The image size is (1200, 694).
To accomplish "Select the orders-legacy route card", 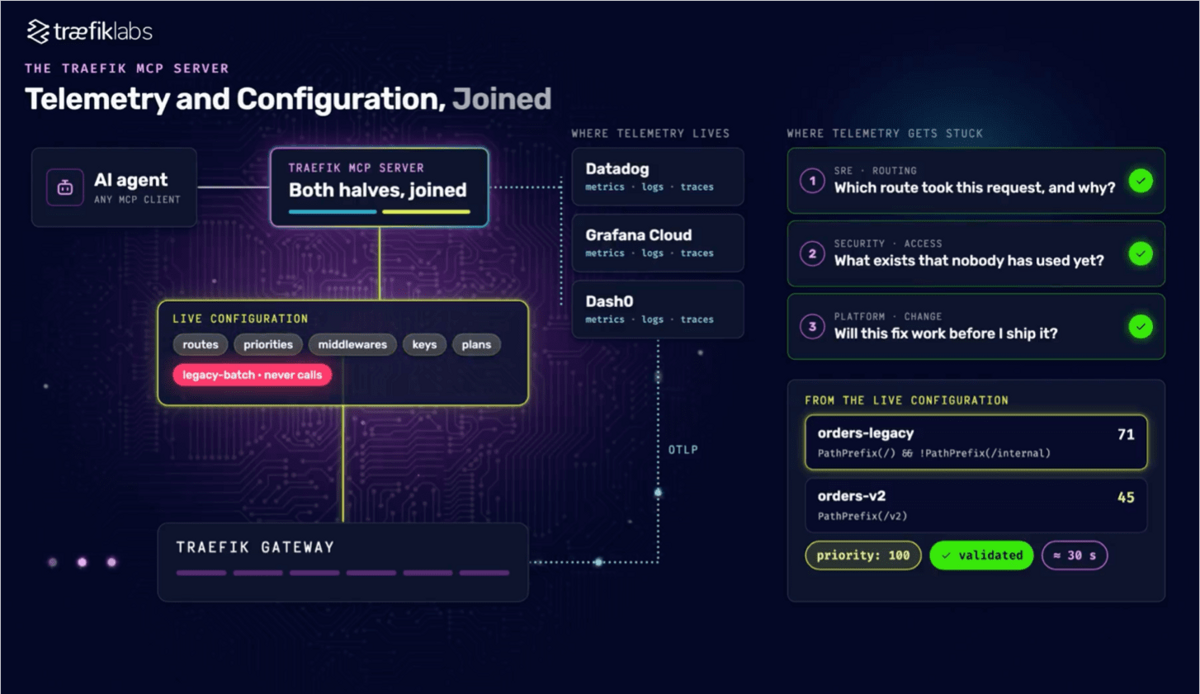I will 976,443.
